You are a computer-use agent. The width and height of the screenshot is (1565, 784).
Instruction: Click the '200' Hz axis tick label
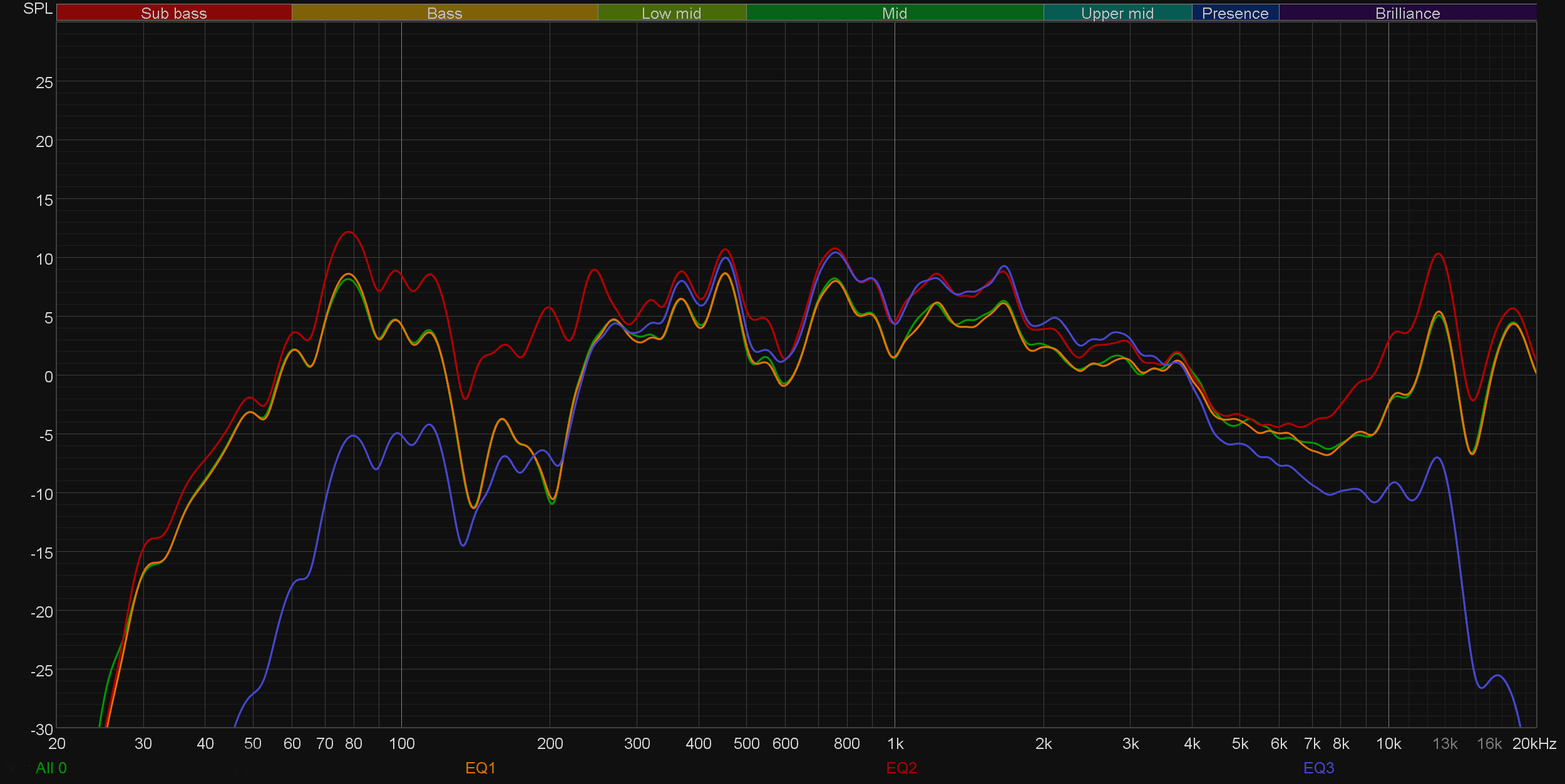pyautogui.click(x=550, y=744)
